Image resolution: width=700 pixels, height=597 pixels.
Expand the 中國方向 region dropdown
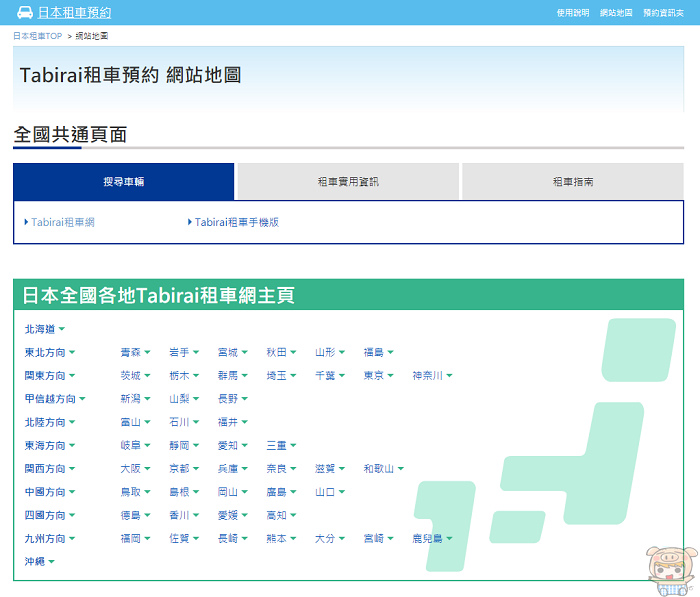(x=50, y=492)
